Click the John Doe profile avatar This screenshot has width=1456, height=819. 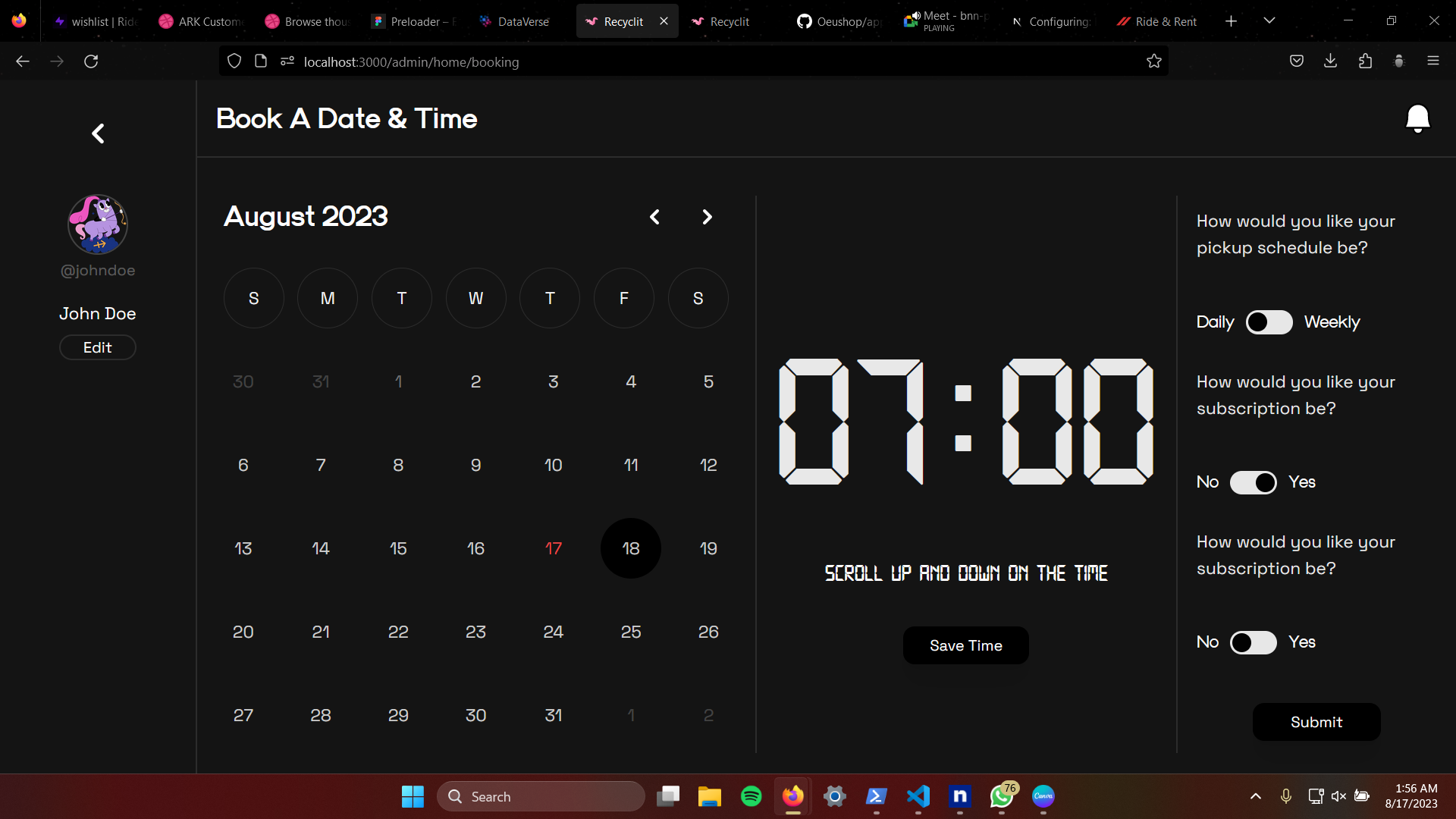point(98,224)
